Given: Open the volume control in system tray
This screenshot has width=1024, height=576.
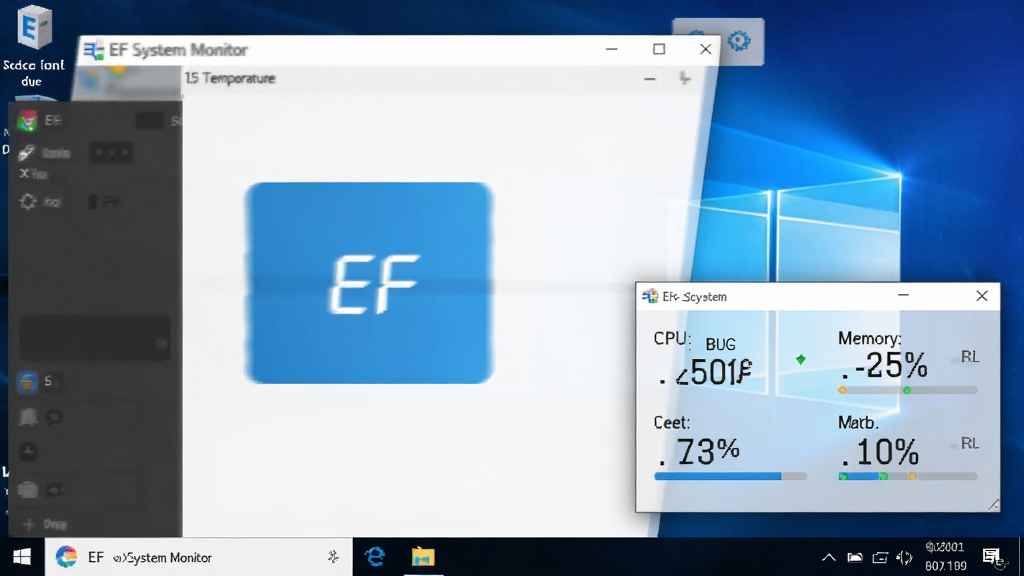Looking at the screenshot, I should click(x=904, y=558).
